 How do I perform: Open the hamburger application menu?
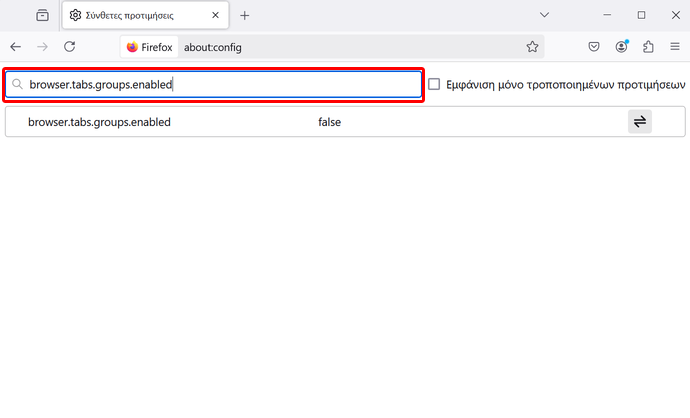click(675, 47)
